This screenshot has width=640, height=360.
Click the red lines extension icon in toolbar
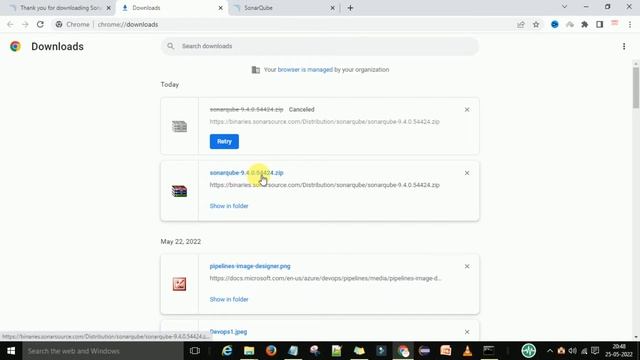614,24
